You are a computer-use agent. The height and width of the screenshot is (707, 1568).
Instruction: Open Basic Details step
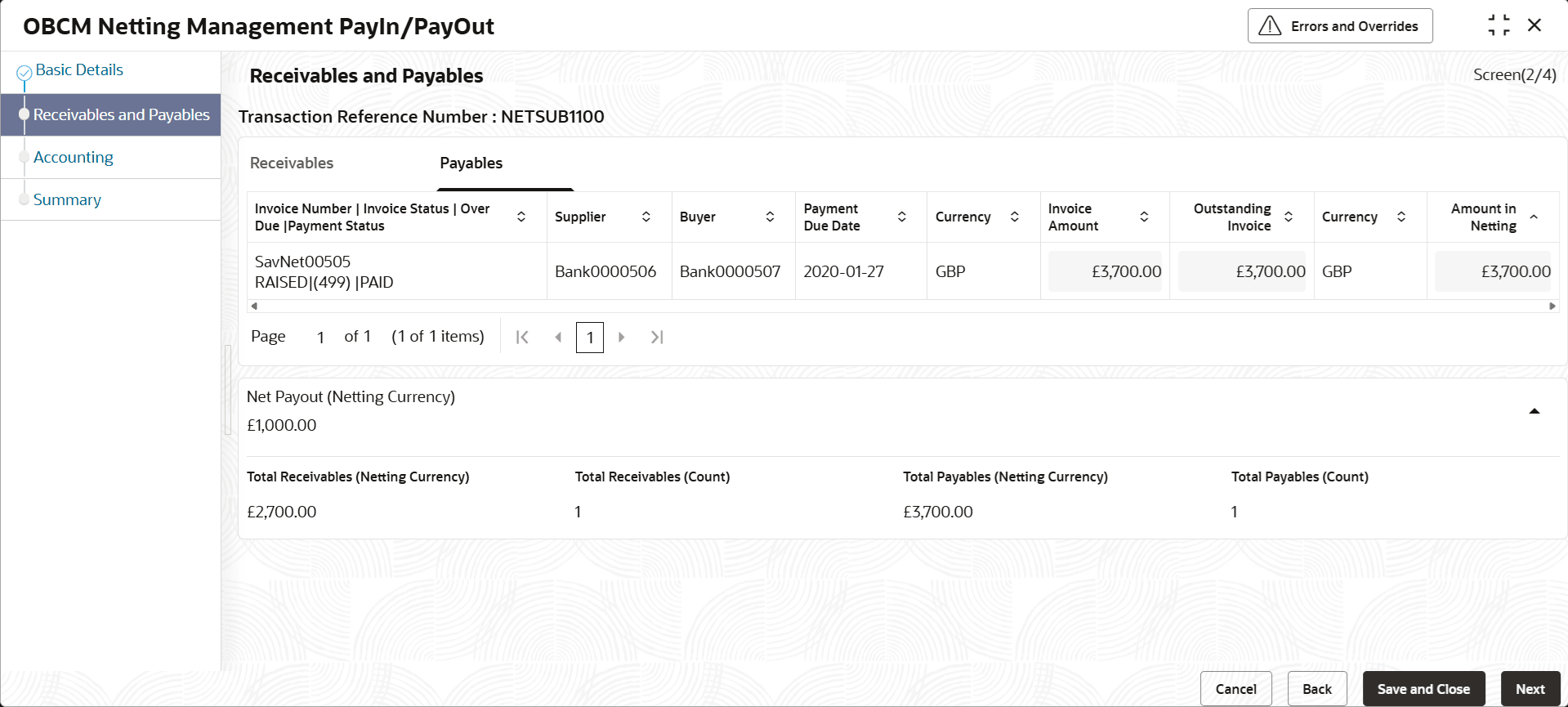click(79, 69)
